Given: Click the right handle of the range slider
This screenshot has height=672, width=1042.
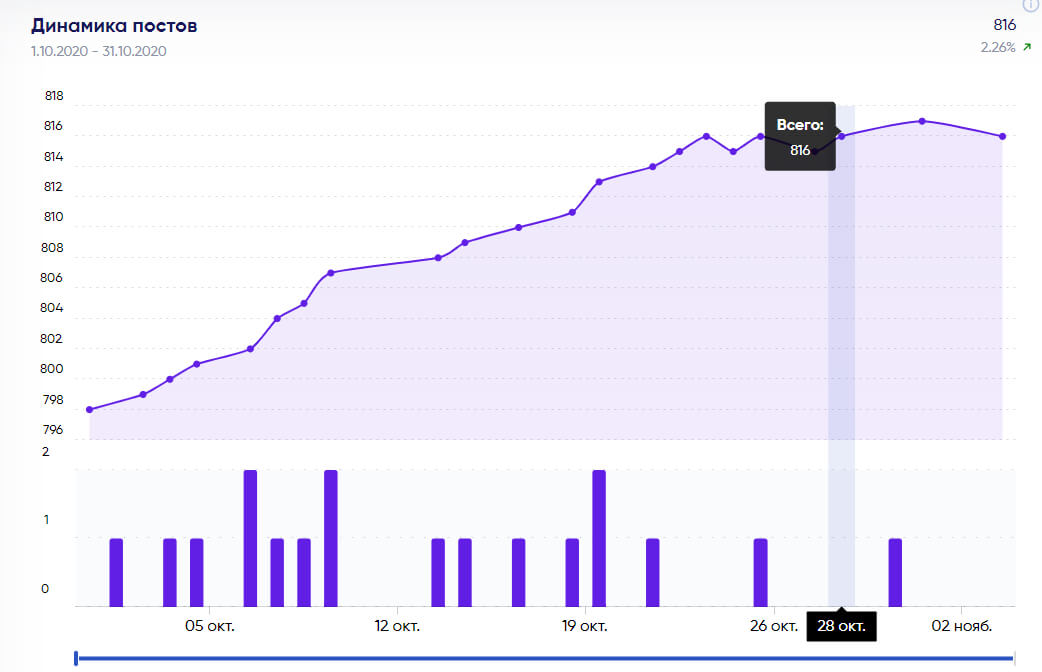Looking at the screenshot, I should pos(1014,657).
